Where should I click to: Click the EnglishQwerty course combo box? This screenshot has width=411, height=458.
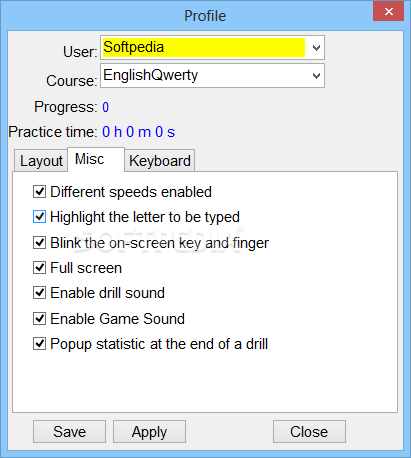tap(212, 76)
